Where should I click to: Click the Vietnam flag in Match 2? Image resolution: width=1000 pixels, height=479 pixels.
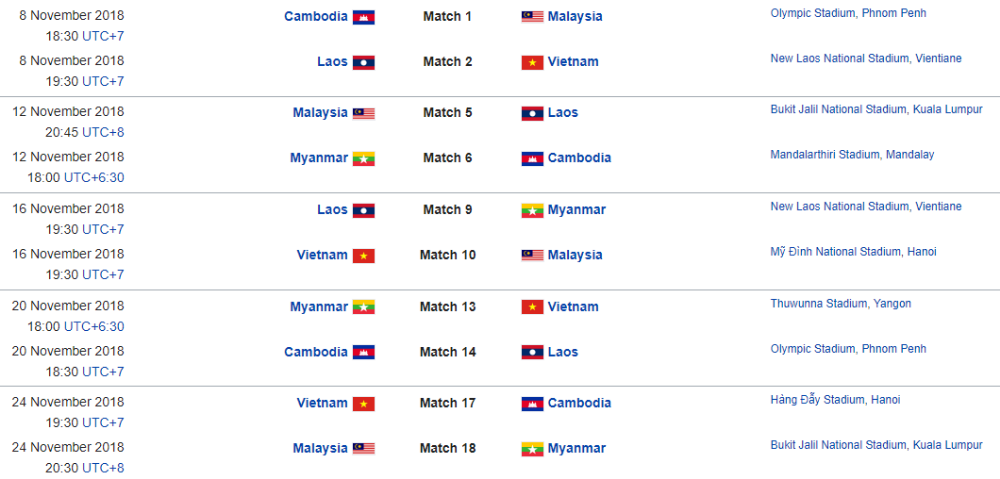tap(533, 63)
